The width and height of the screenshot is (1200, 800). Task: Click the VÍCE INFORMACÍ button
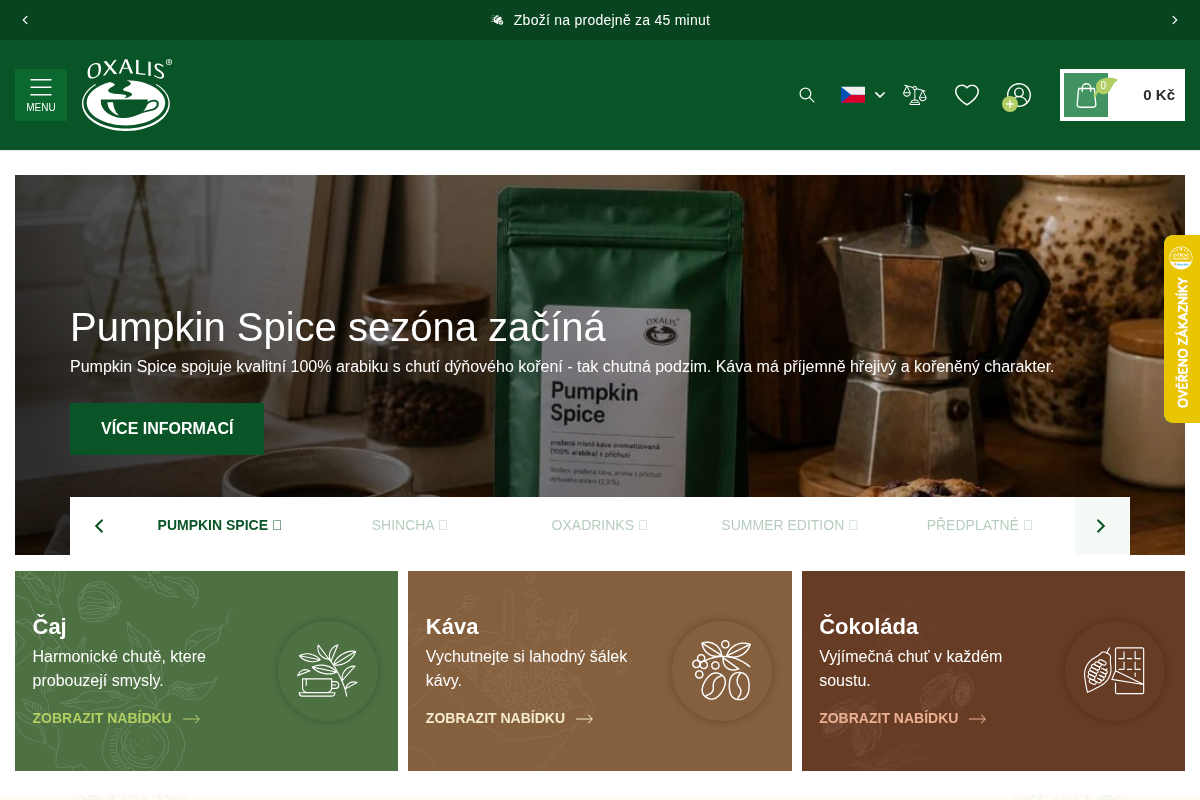click(167, 429)
